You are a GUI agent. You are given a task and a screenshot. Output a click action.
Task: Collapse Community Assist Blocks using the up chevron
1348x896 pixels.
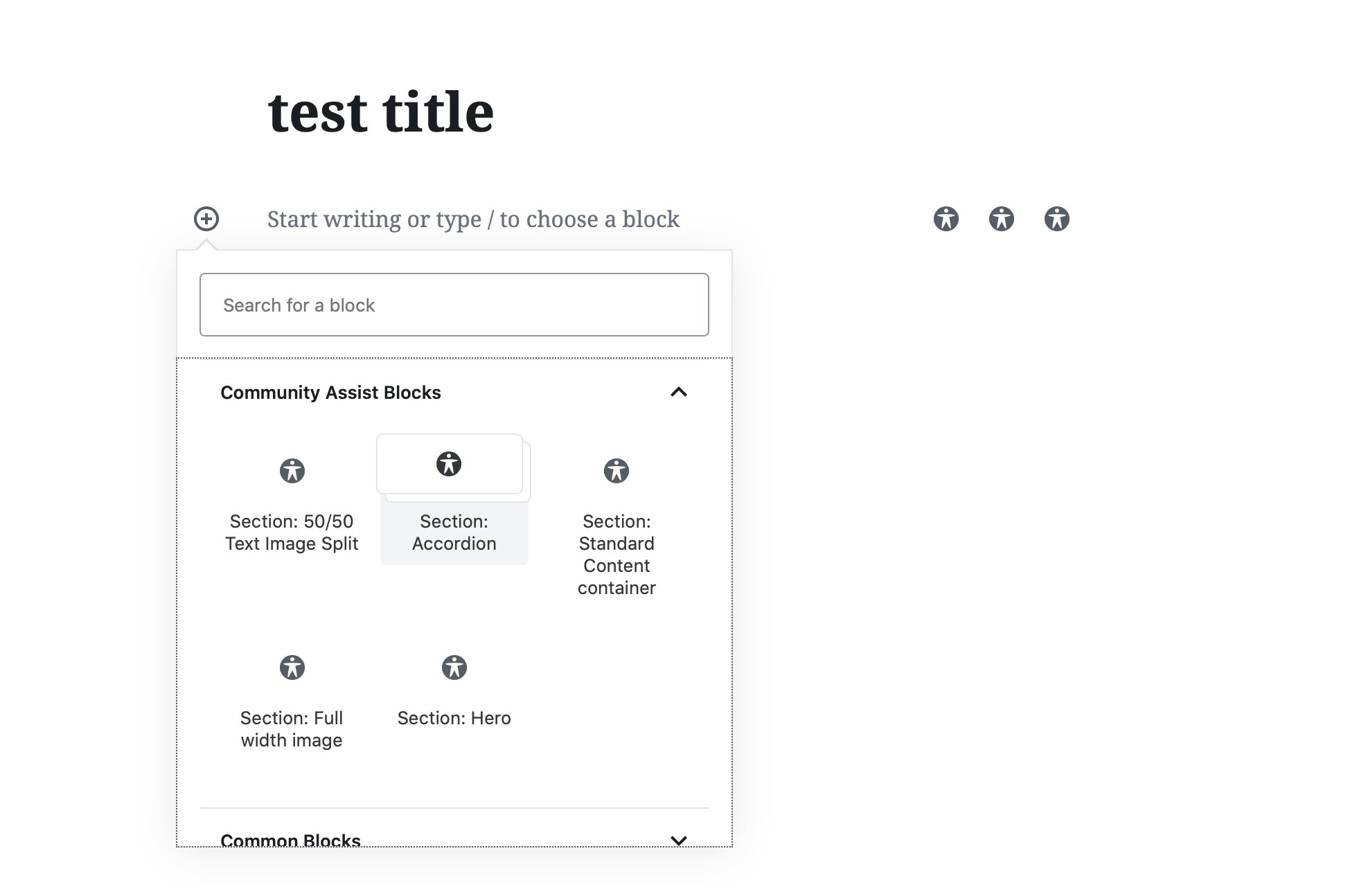678,392
